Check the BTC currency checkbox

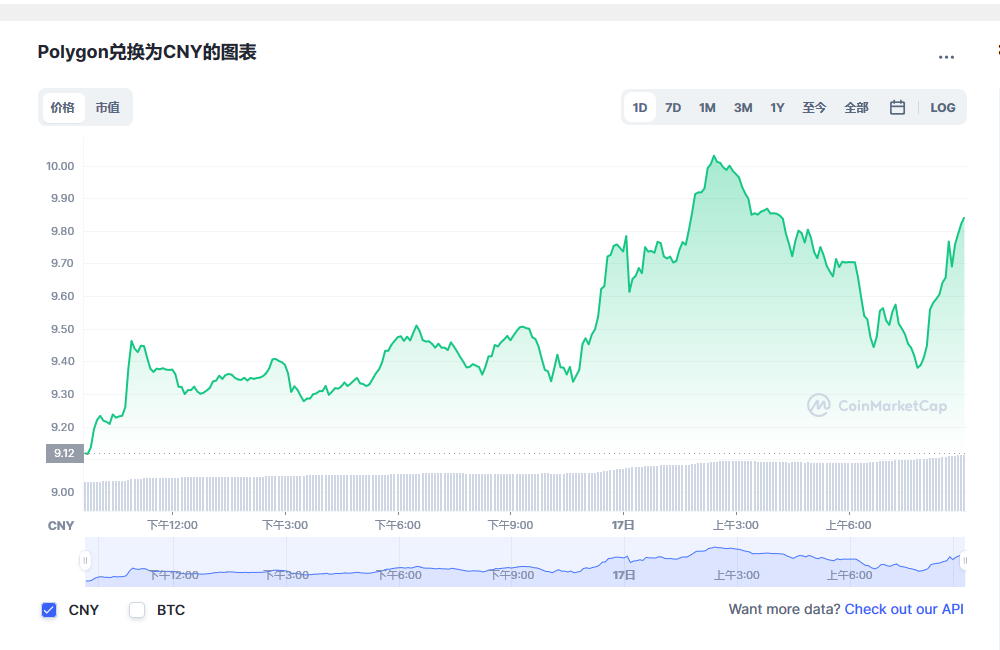point(137,610)
